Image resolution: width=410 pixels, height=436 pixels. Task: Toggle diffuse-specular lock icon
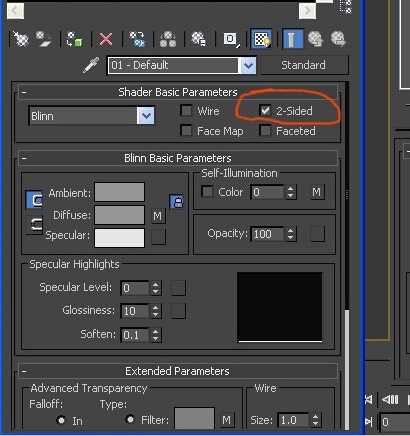[34, 224]
